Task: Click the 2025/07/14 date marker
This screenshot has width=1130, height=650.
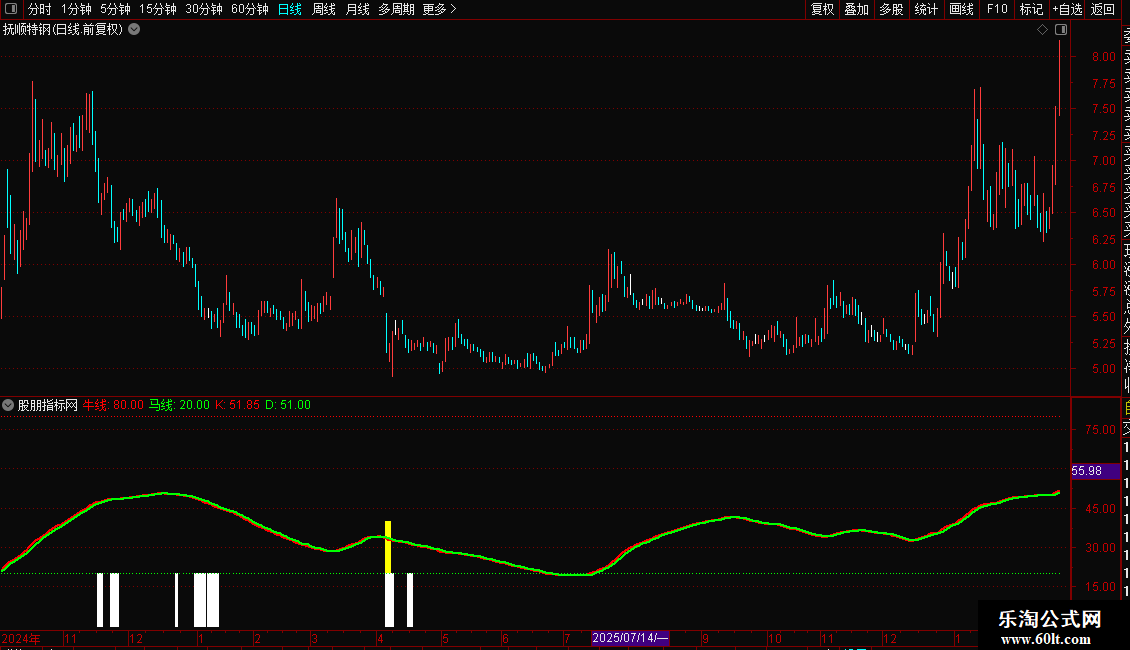Action: pyautogui.click(x=630, y=638)
